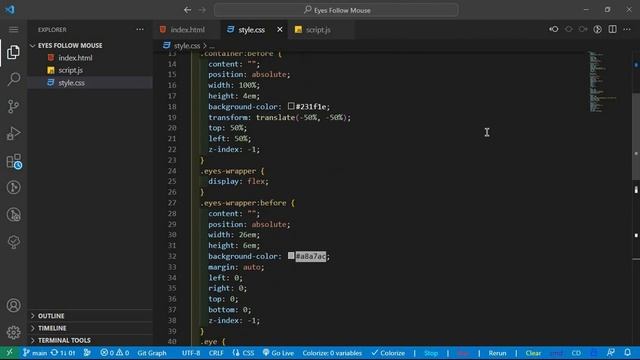
Task: Click the line 'display: flex;'
Action: point(238,181)
